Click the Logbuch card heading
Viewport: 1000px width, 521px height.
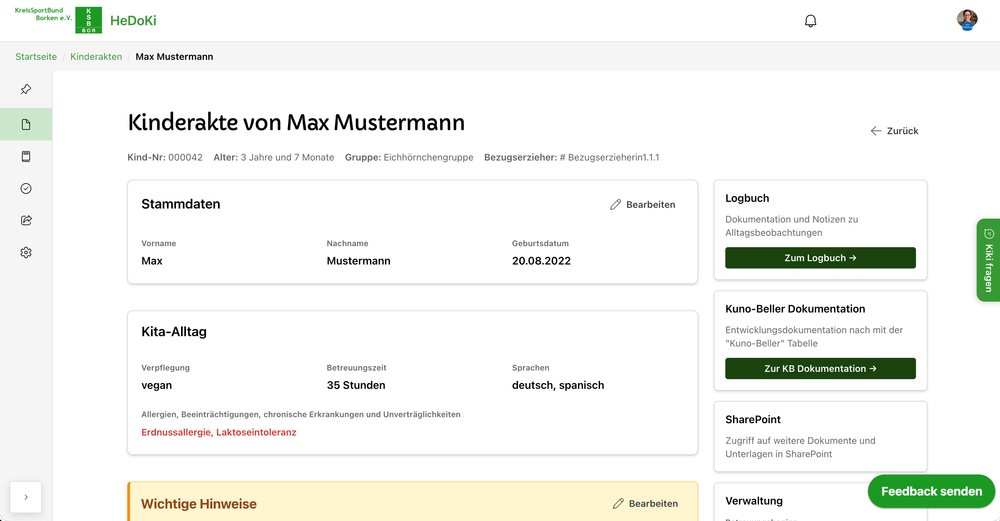[x=747, y=198]
